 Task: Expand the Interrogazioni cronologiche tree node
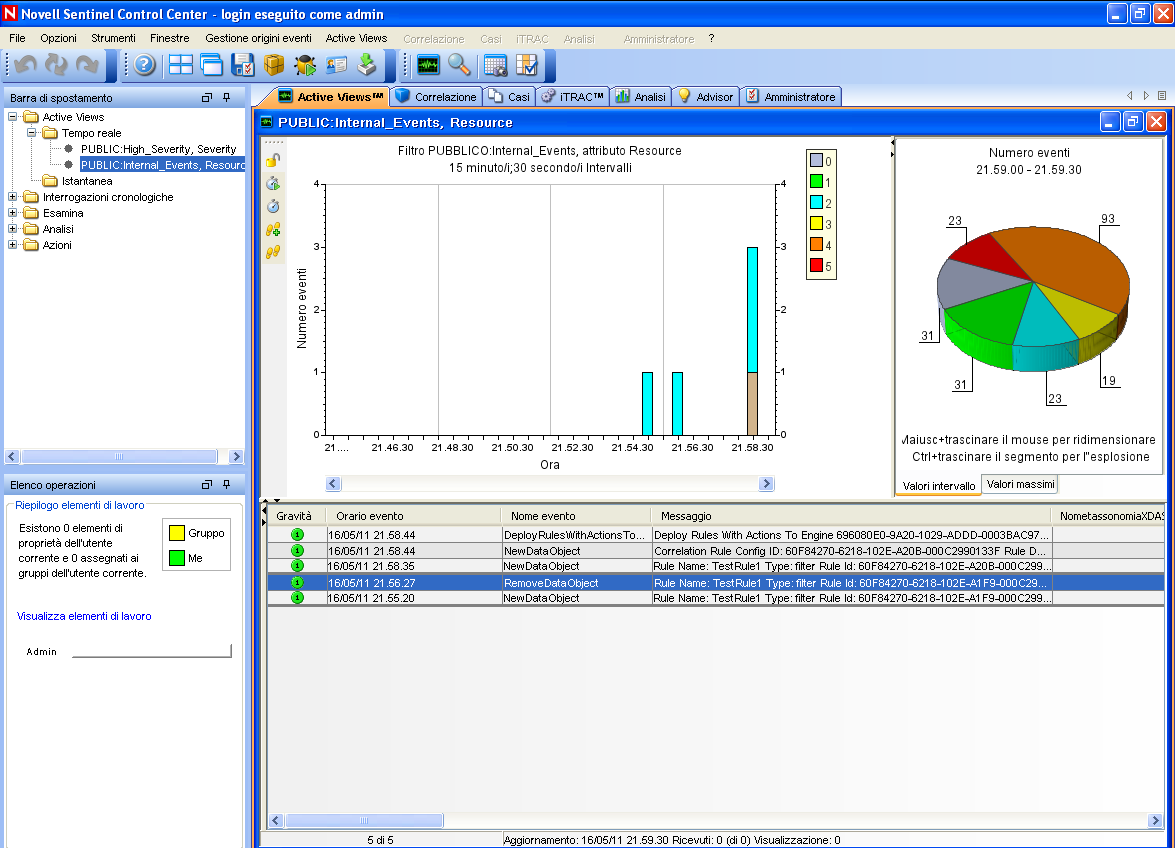[x=13, y=197]
